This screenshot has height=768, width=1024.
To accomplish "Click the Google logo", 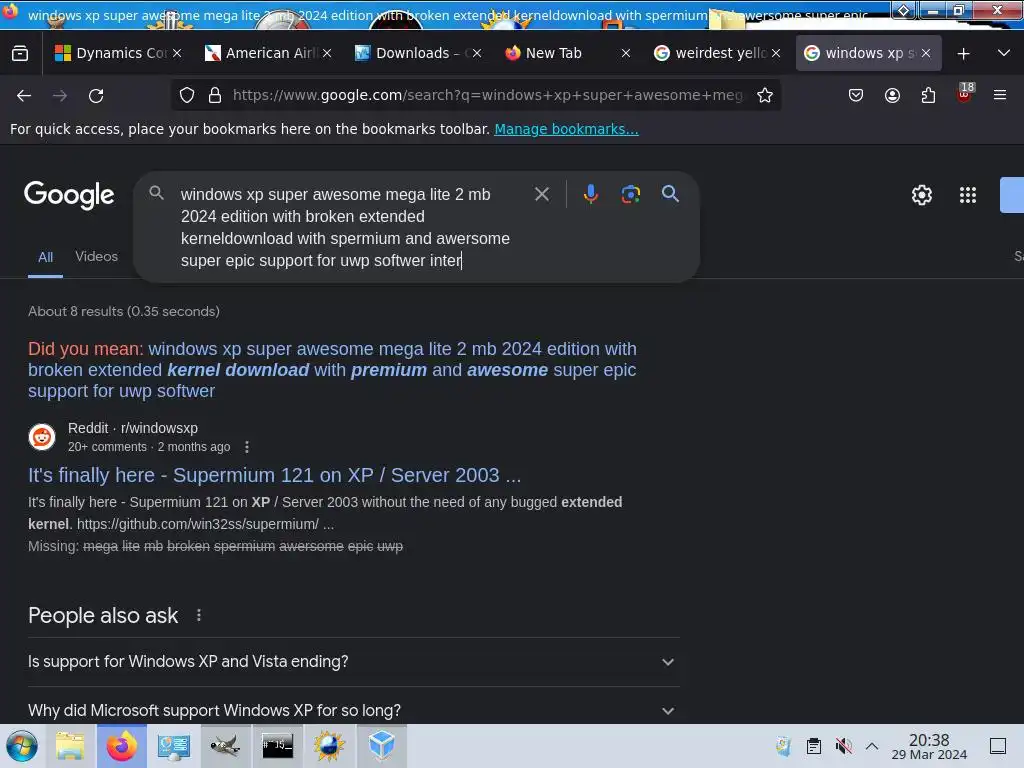I will (x=69, y=195).
